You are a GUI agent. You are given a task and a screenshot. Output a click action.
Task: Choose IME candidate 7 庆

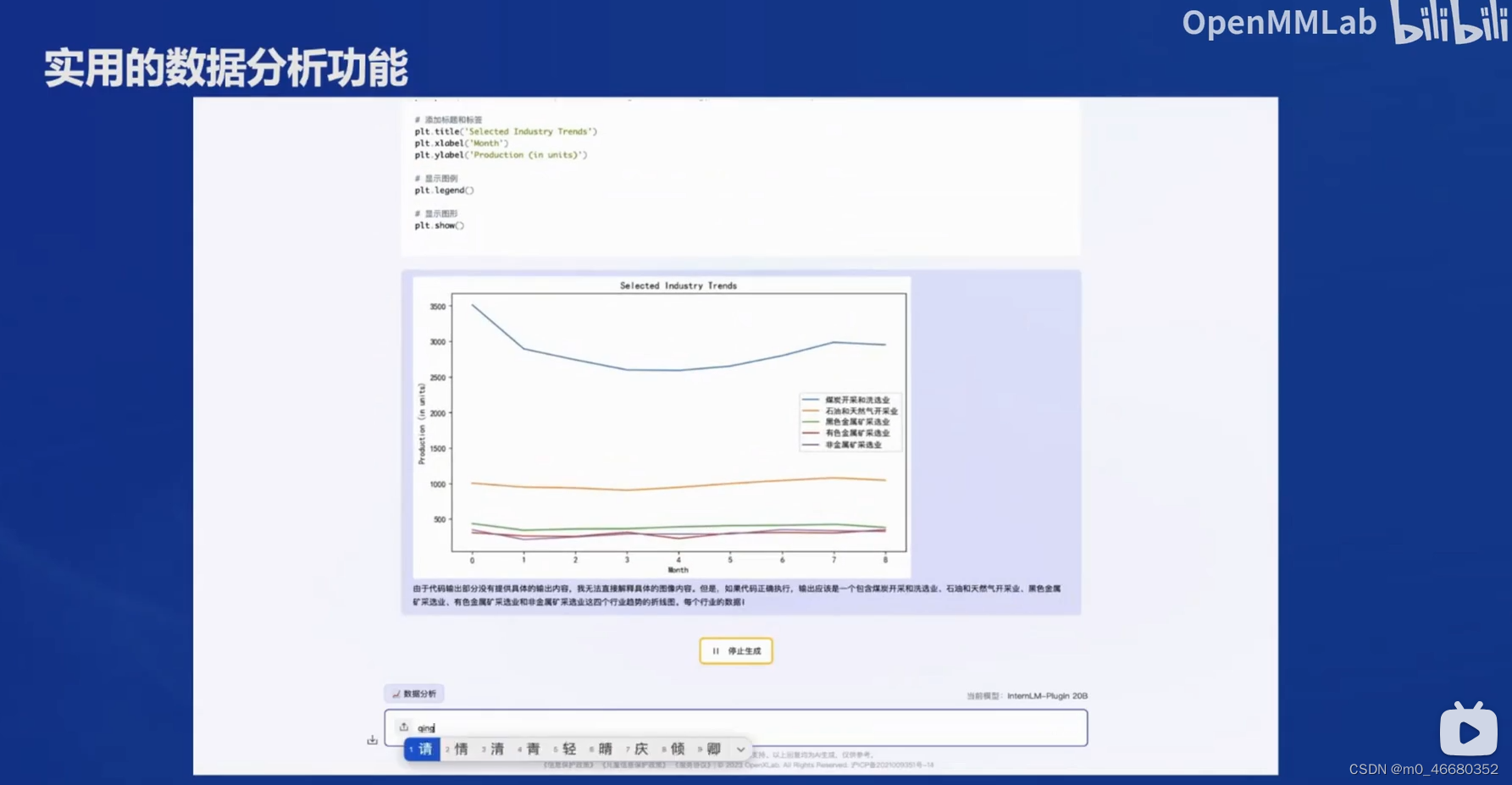coord(639,749)
